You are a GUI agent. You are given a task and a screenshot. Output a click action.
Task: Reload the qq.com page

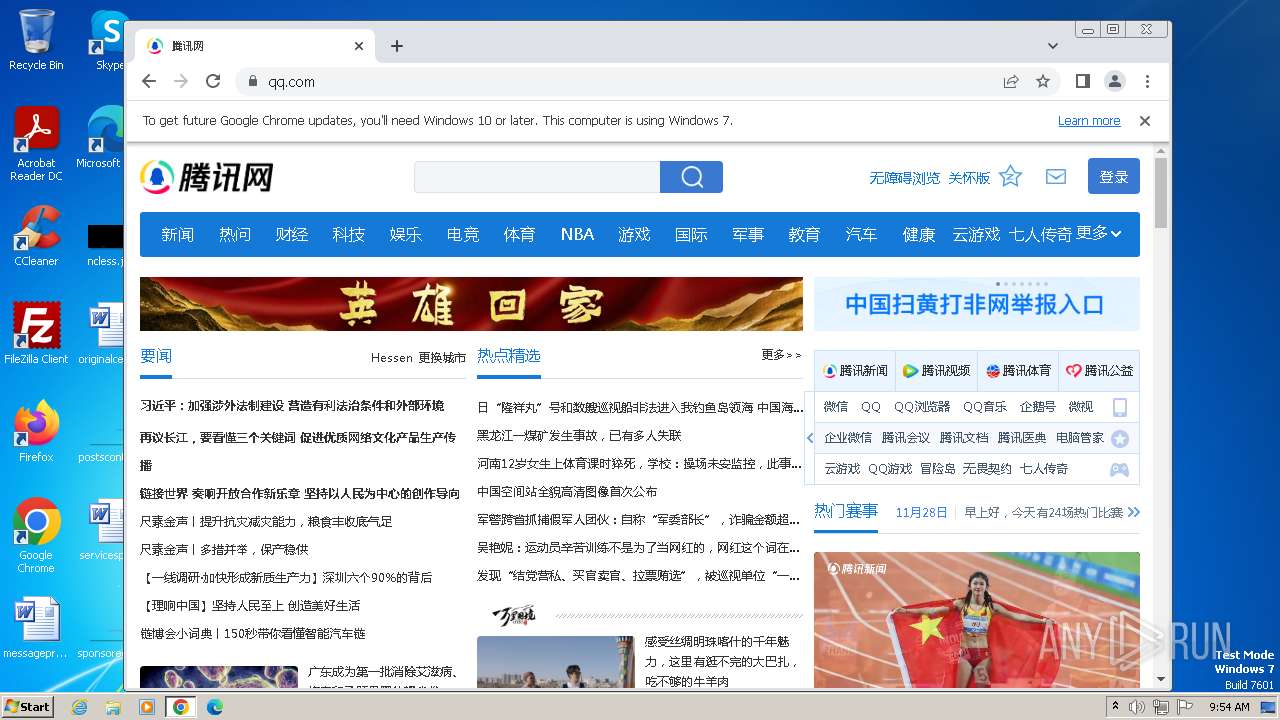click(213, 81)
